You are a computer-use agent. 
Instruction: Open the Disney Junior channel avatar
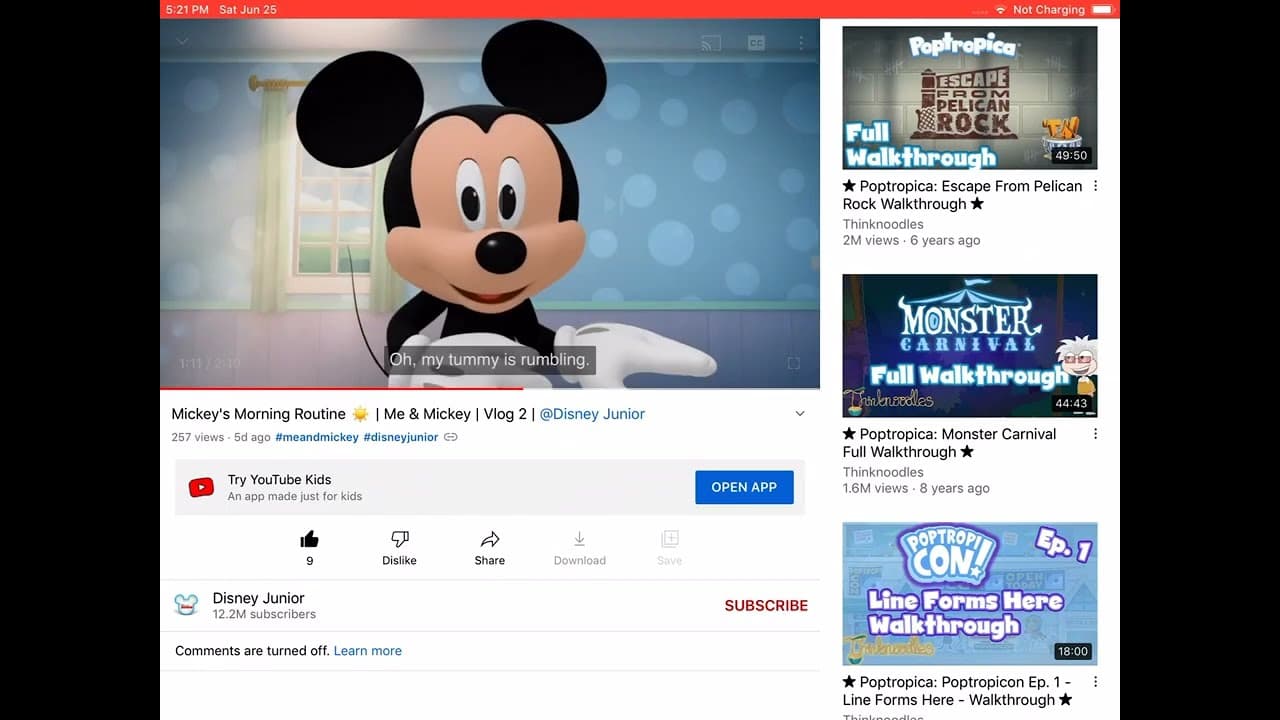[x=186, y=605]
